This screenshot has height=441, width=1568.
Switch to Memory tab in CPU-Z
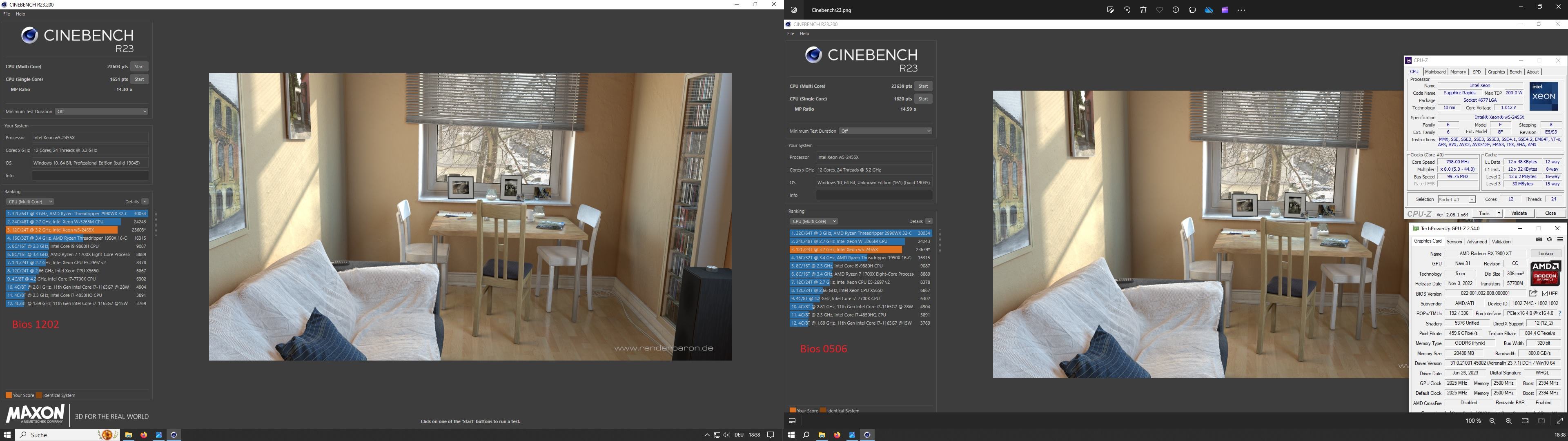(x=1458, y=72)
